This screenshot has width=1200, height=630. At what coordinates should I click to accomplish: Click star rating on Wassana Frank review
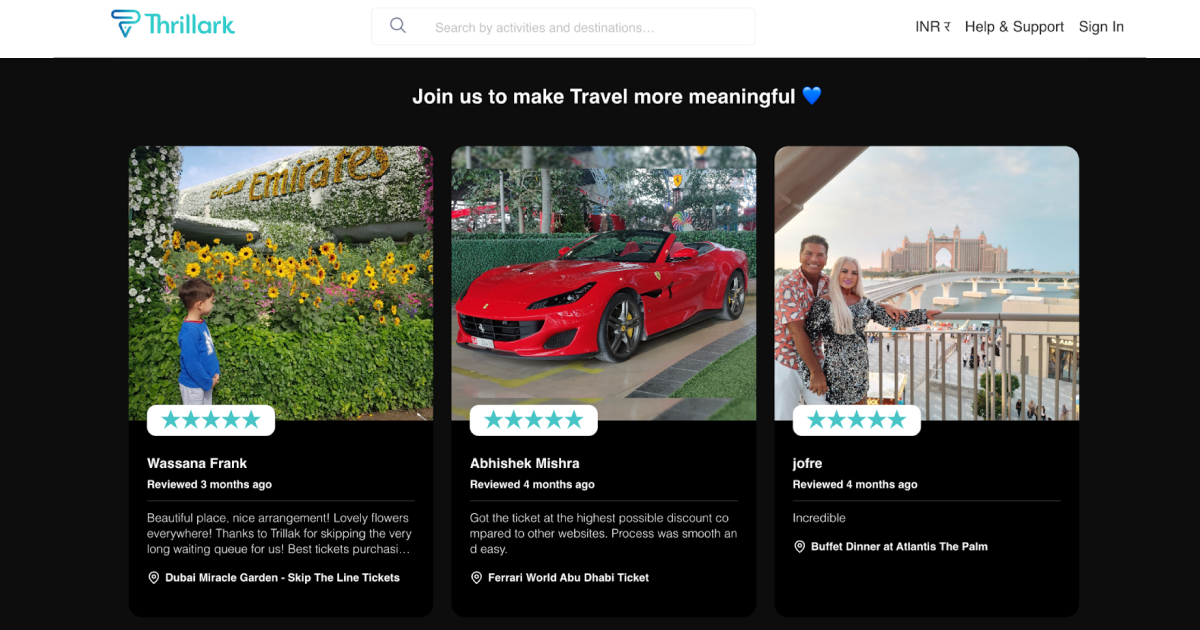pos(211,420)
